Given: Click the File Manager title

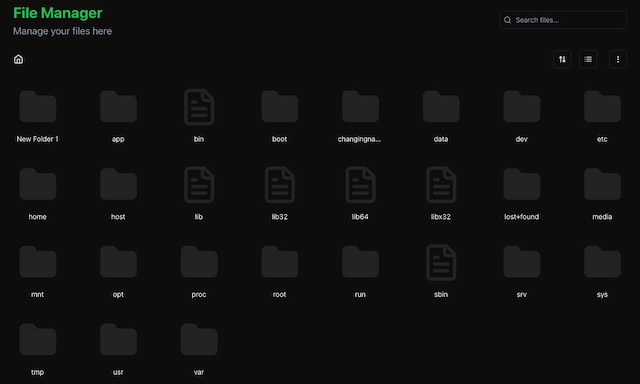Looking at the screenshot, I should click(x=58, y=13).
